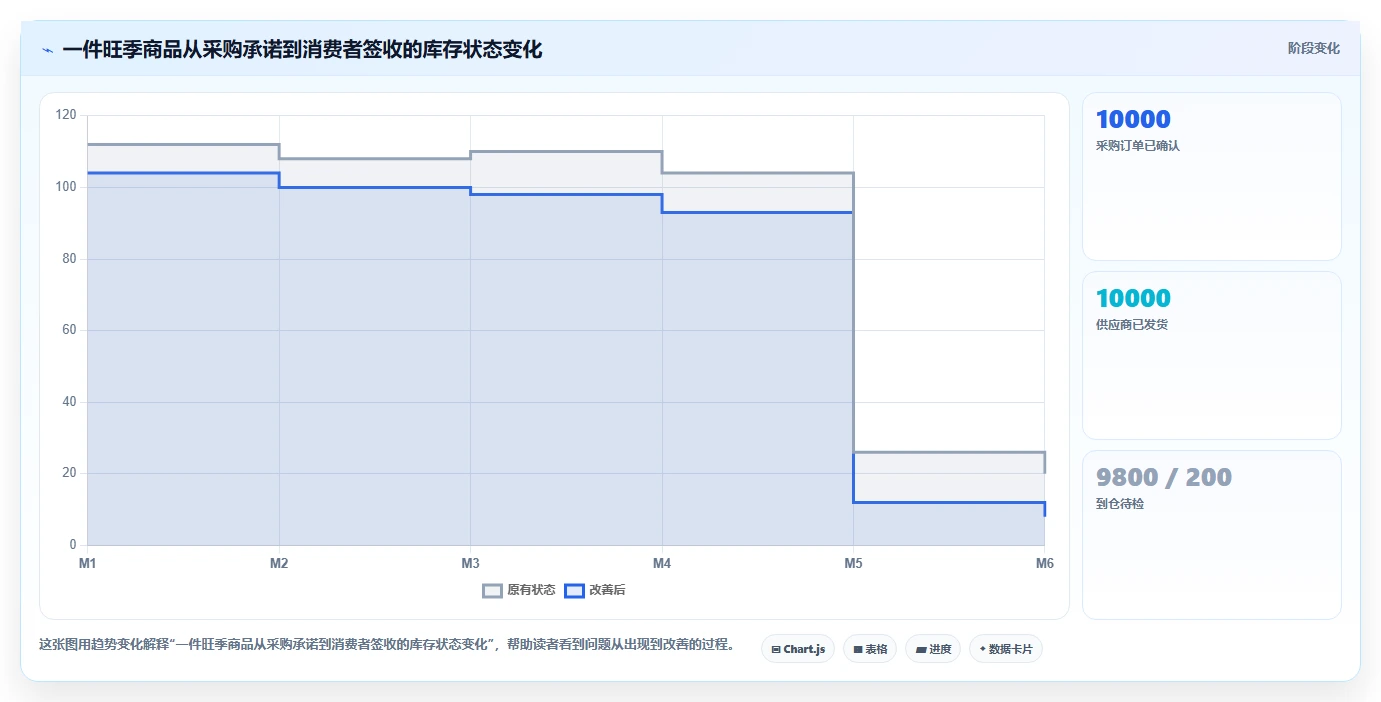The width and height of the screenshot is (1381, 702).
Task: Click the 80 y-axis label
Action: click(69, 259)
